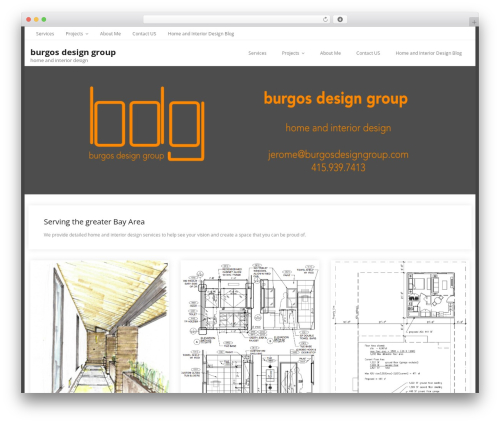Click Projects in the main header navigation
This screenshot has width=500, height=423.
point(290,53)
